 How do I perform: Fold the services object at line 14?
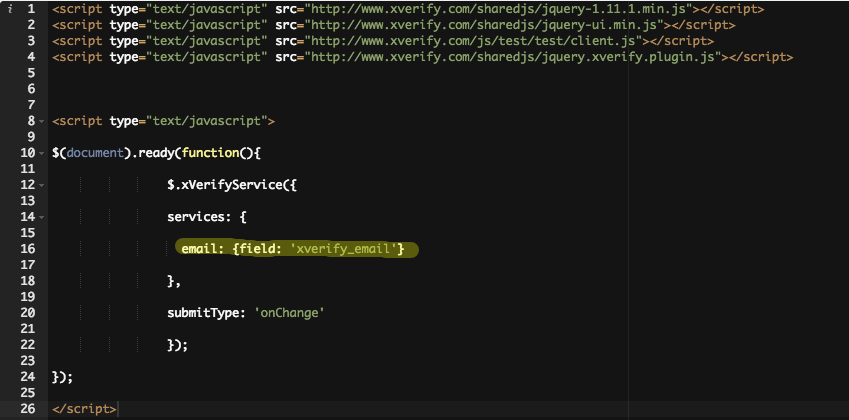[40, 217]
